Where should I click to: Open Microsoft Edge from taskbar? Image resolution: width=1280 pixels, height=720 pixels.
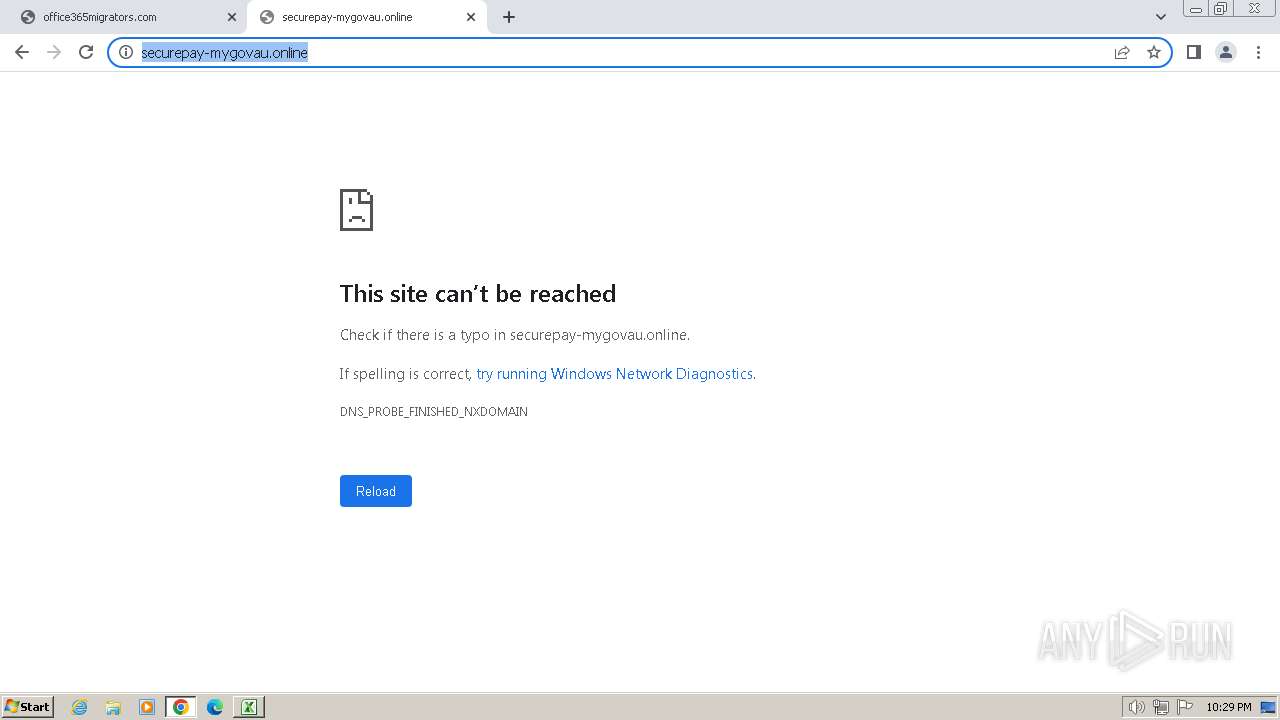point(215,707)
